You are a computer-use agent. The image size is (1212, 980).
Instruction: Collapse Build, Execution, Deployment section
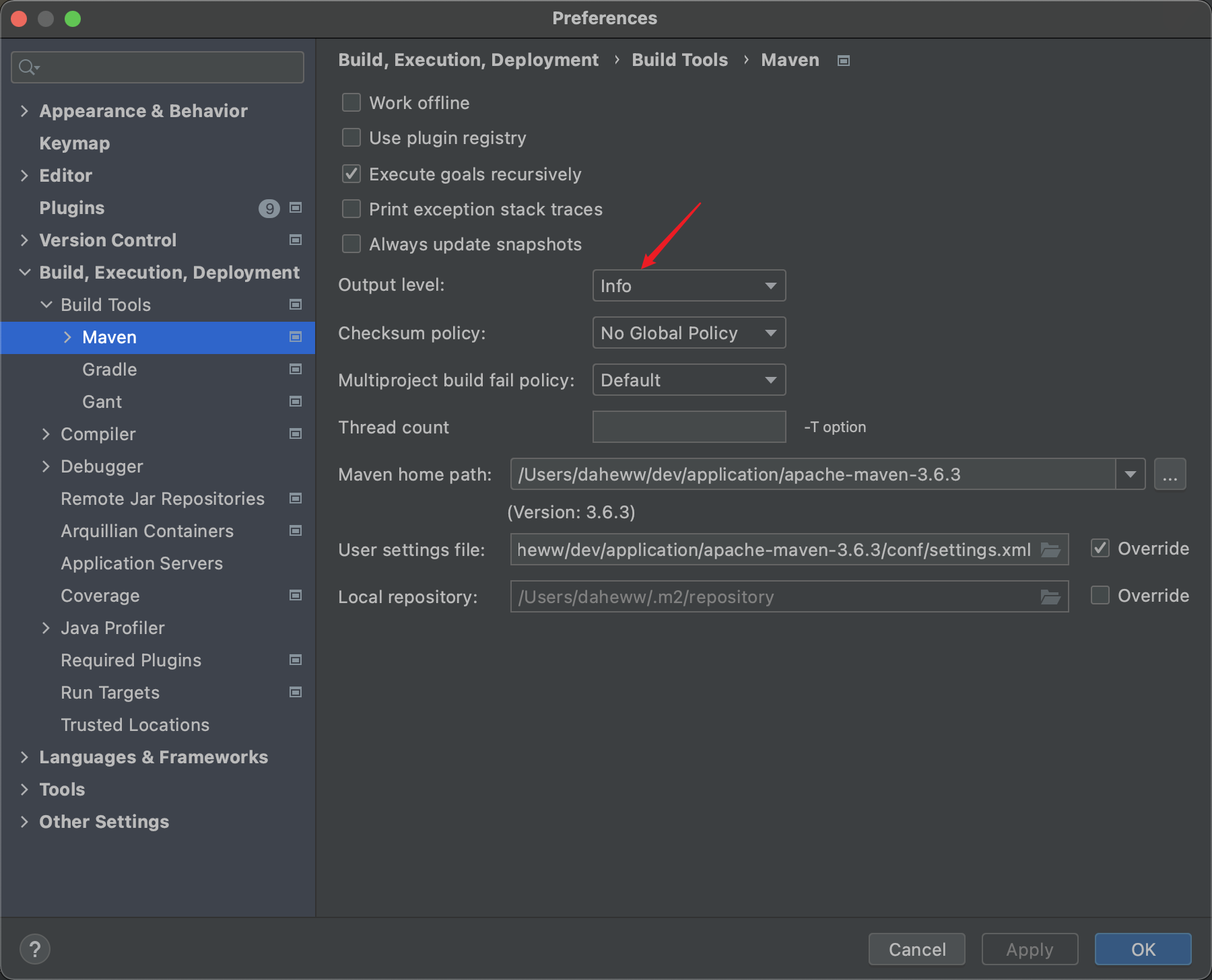25,273
